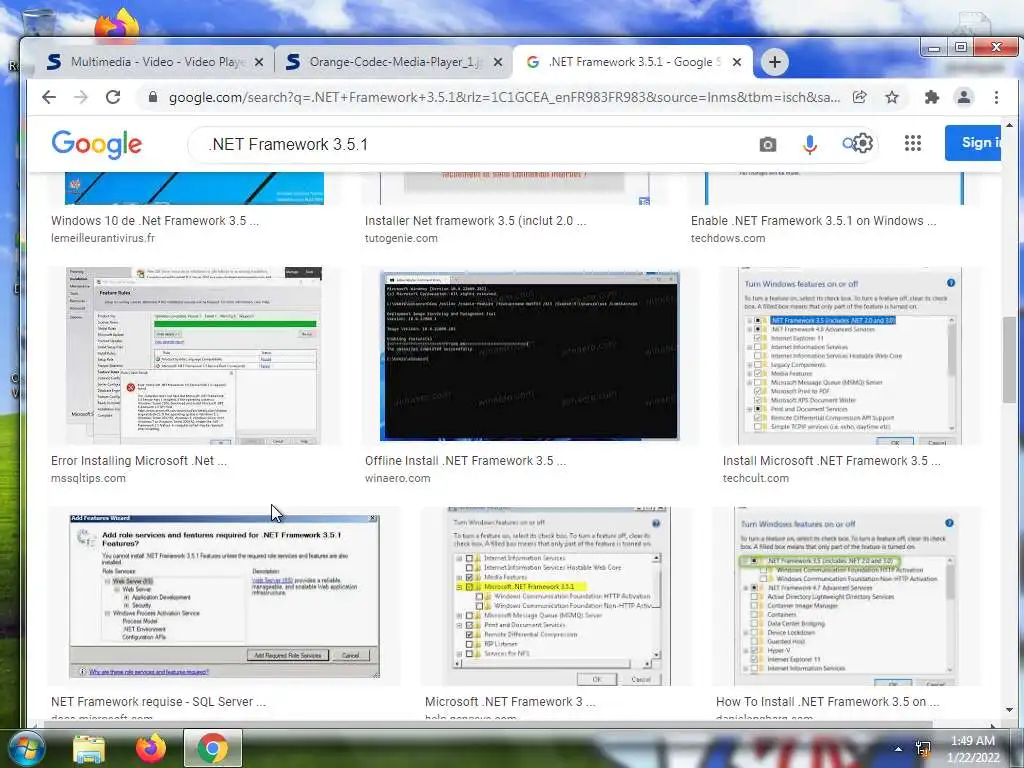
Task: Open 'Enable .NET Framework 3.5.1 on Windows' result
Action: point(814,221)
